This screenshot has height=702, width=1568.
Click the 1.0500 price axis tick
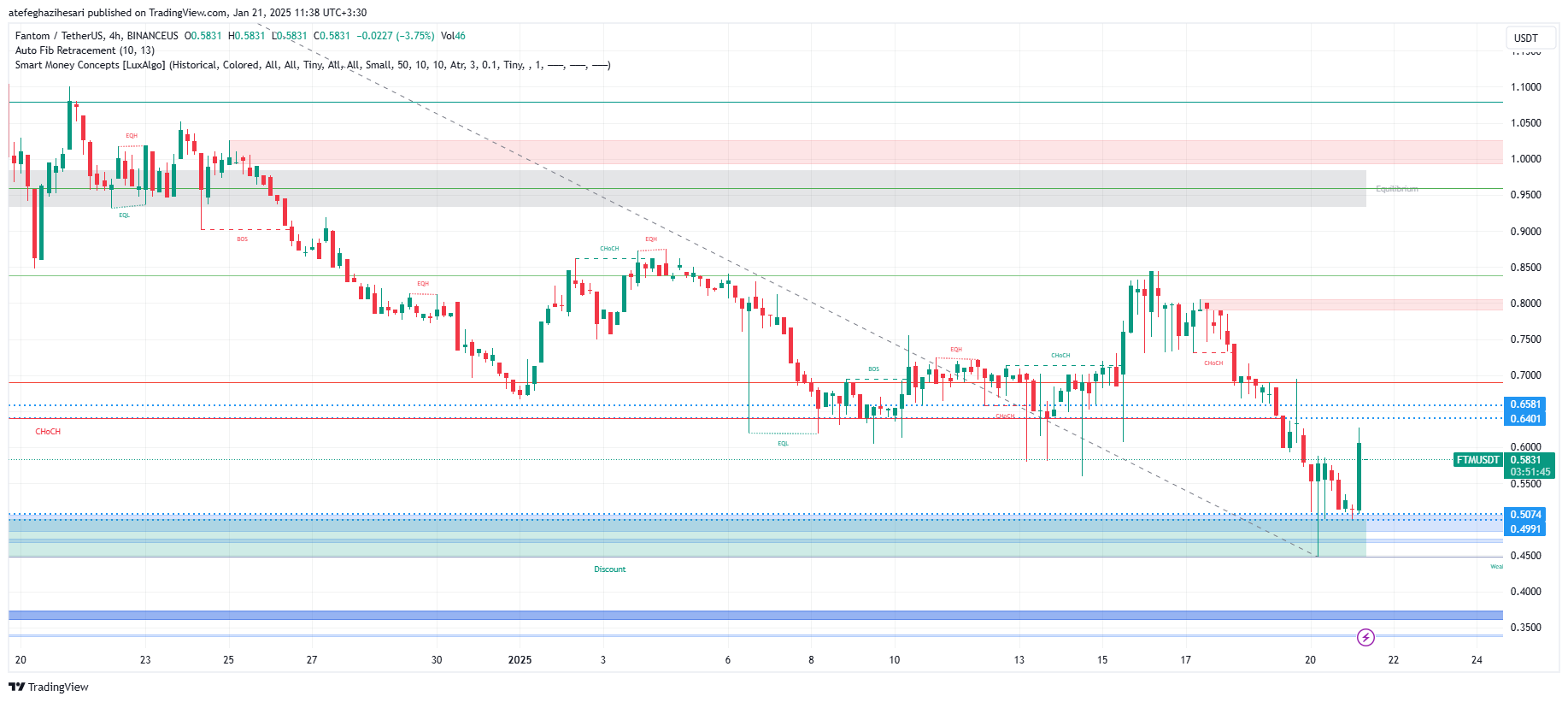click(1526, 123)
